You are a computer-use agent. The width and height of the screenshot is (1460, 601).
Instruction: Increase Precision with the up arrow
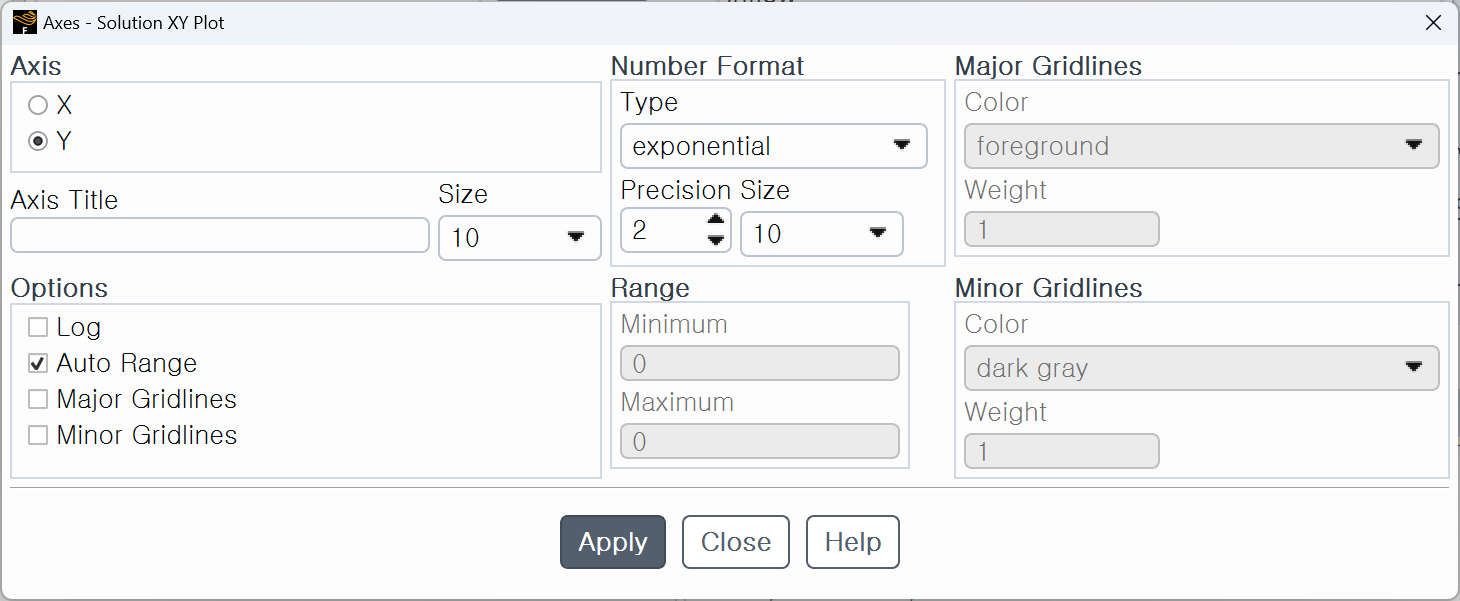(x=715, y=220)
